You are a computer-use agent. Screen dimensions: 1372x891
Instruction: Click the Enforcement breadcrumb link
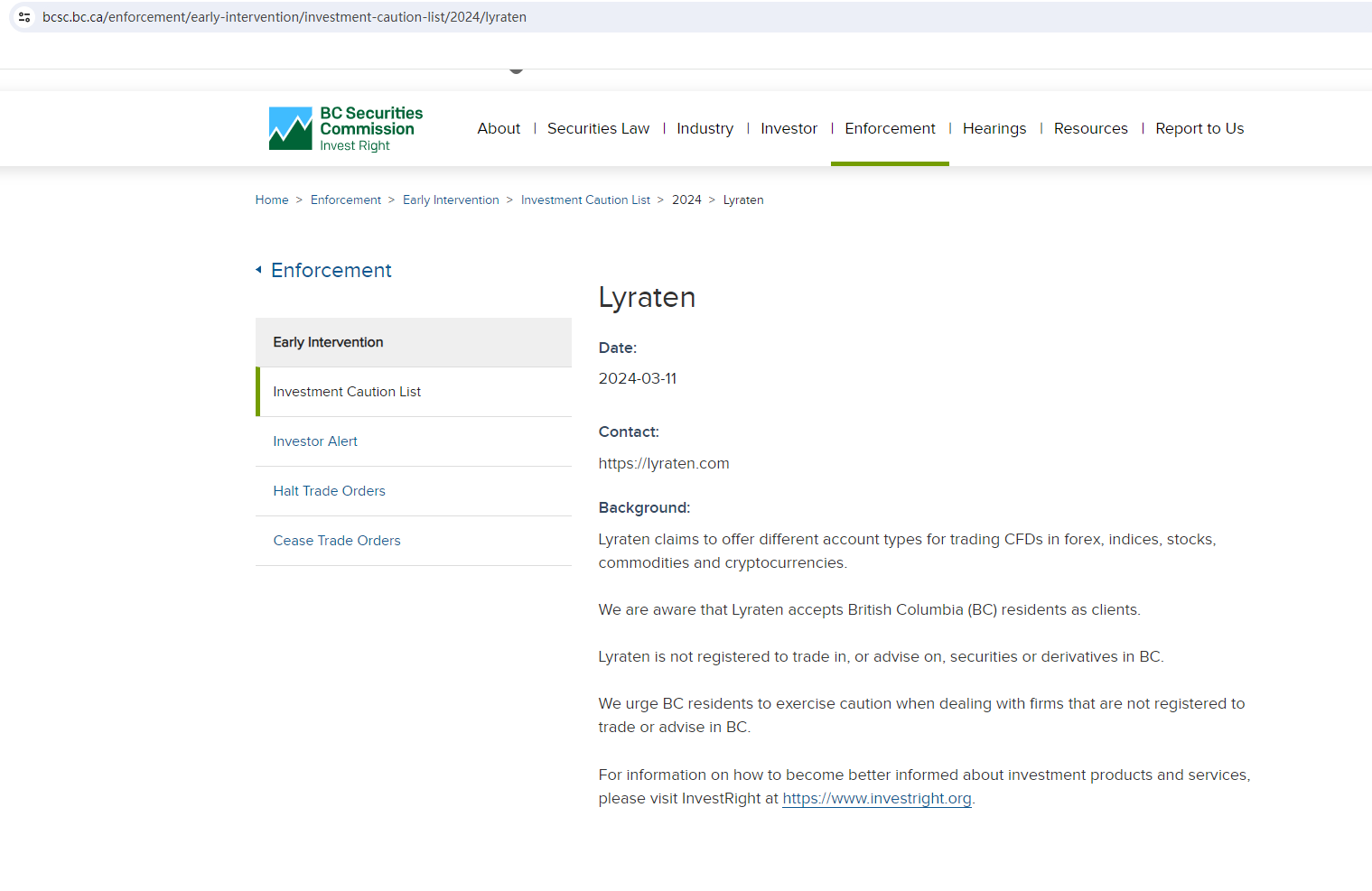click(346, 200)
